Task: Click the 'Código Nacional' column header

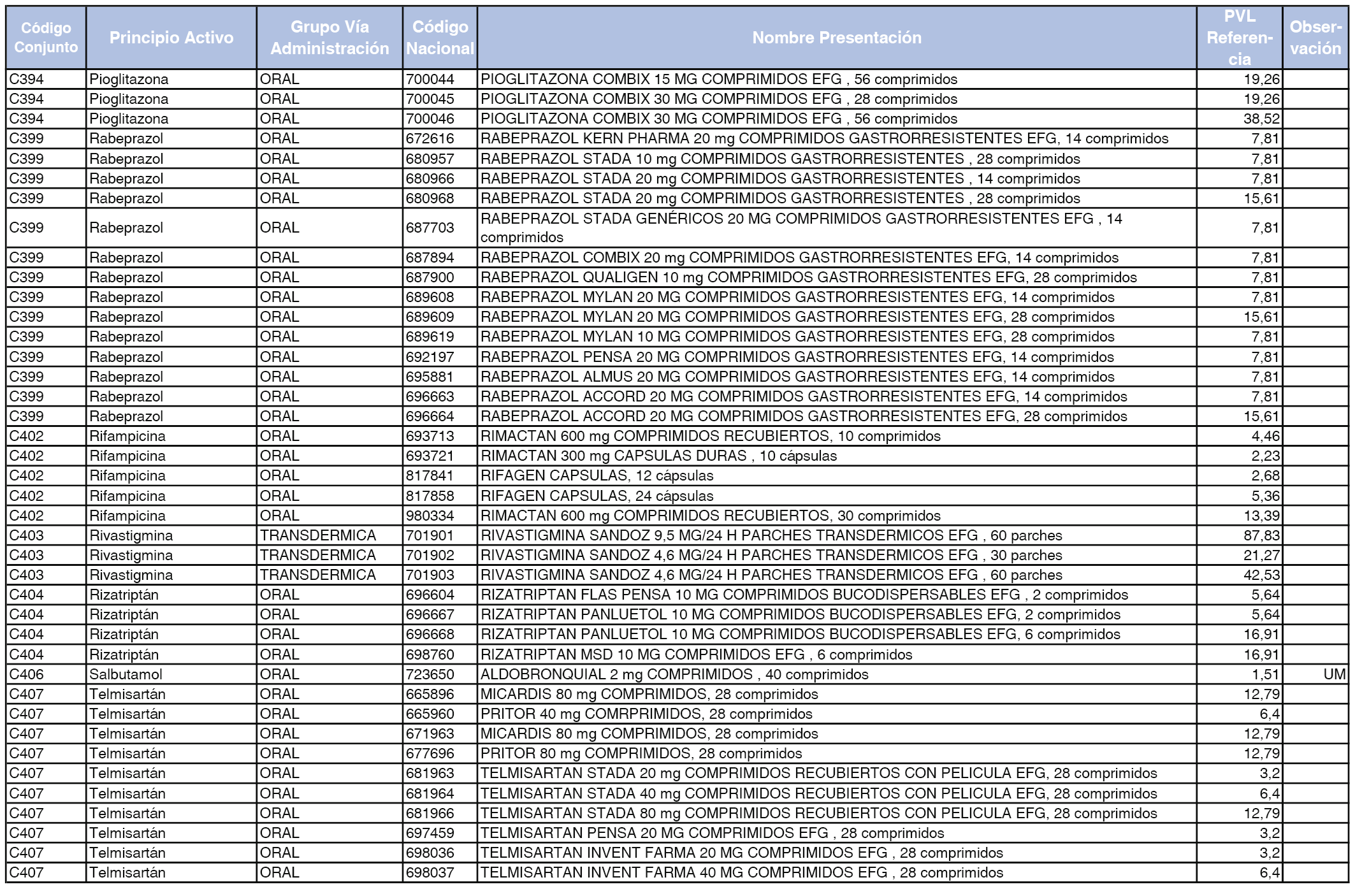Action: (x=440, y=38)
